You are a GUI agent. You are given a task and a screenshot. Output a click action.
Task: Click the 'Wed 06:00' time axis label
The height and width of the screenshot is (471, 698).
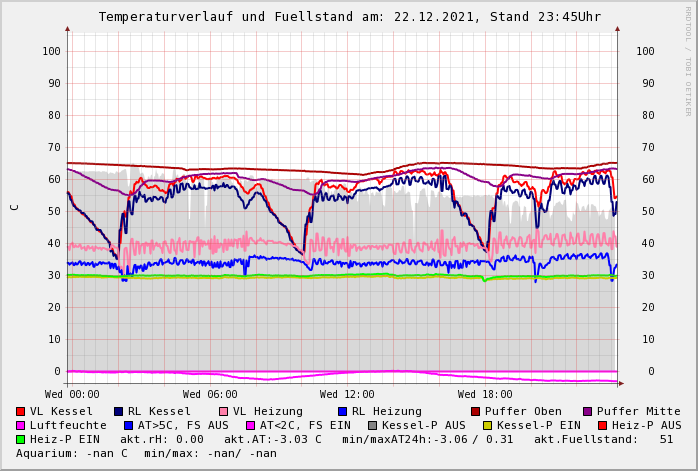pos(210,394)
